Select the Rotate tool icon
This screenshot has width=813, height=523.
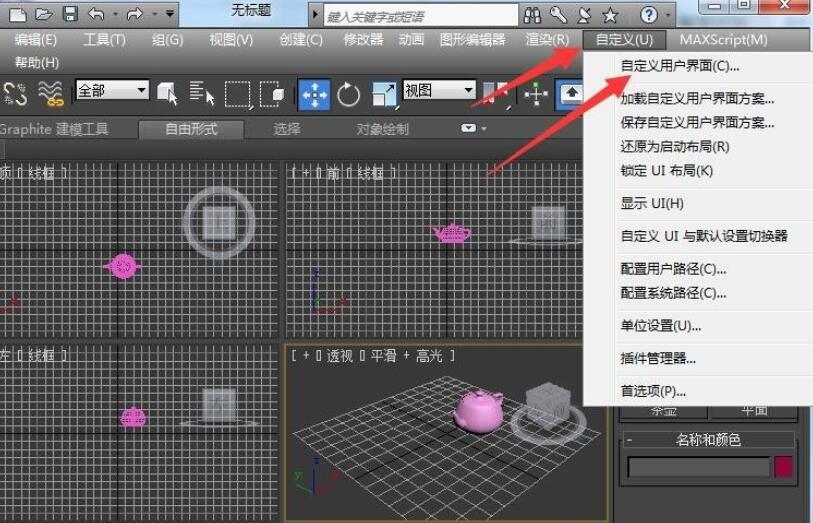tap(348, 95)
